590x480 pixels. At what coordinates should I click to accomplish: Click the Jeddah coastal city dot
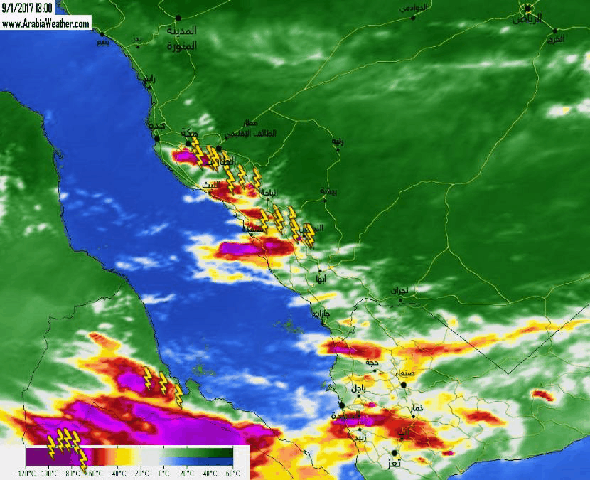pos(157,138)
